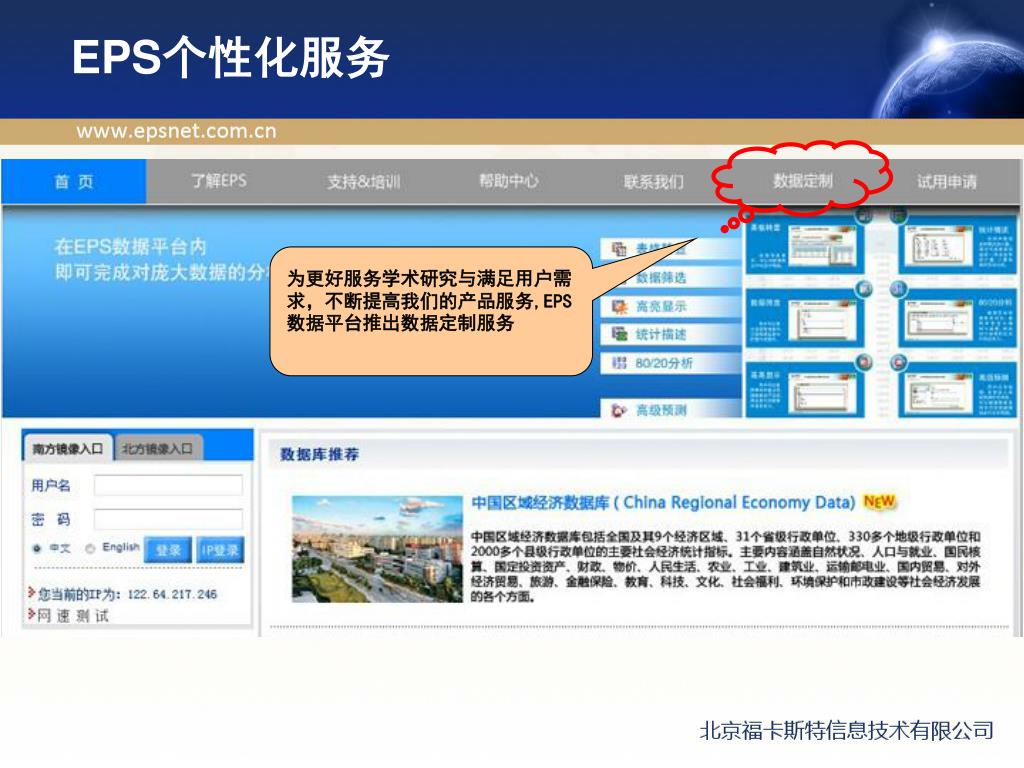
Task: Click round badge icon on 高级预测 card
Action: 899,362
